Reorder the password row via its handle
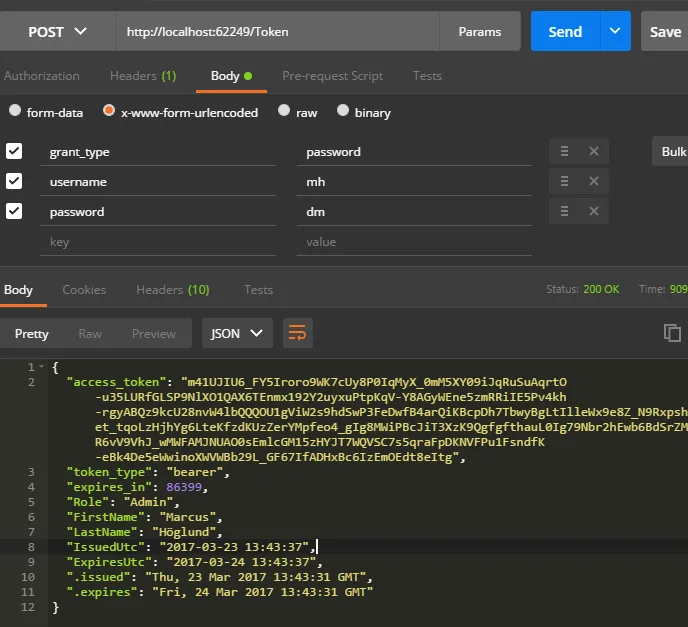 pos(564,211)
